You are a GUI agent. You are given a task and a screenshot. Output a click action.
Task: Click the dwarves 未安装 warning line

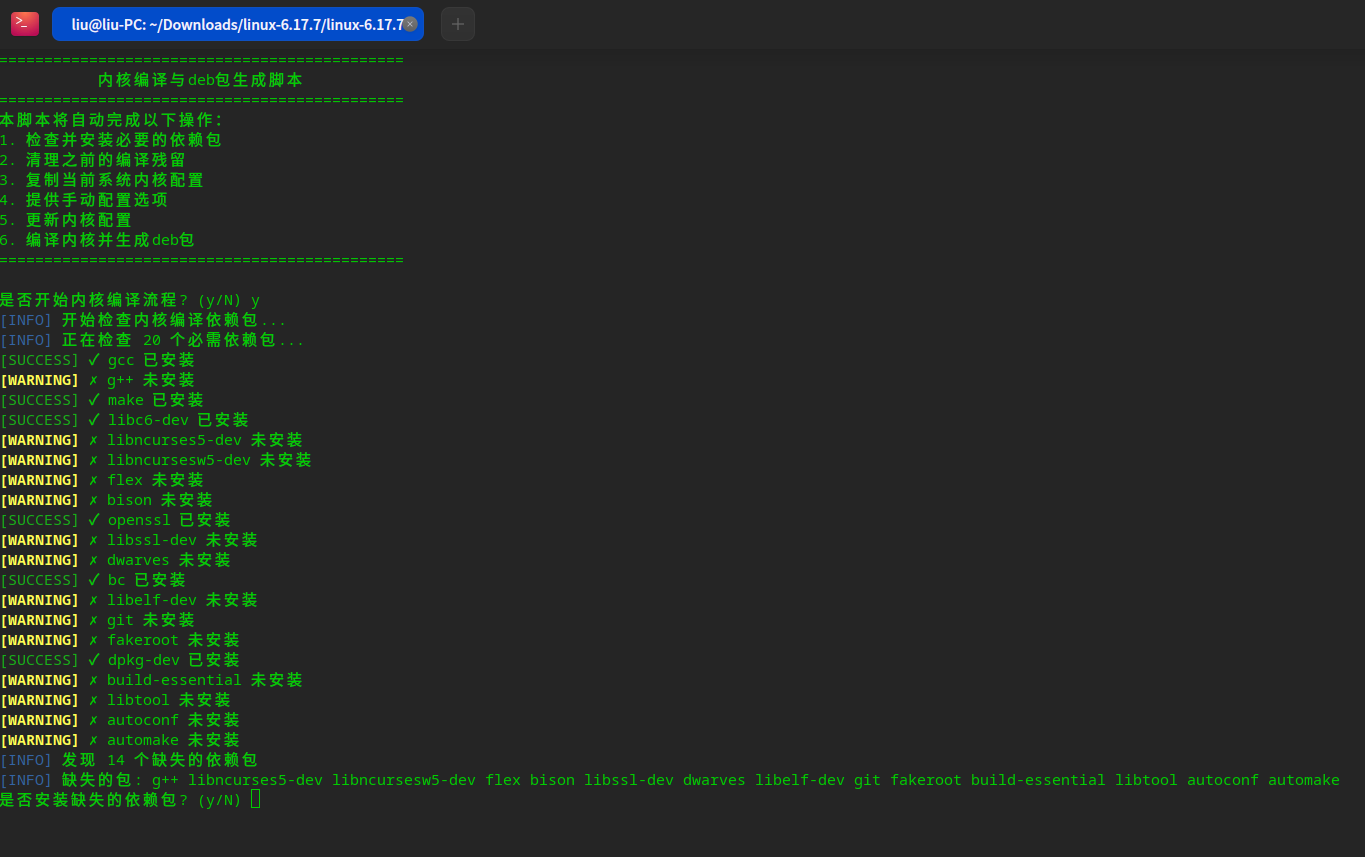point(115,560)
